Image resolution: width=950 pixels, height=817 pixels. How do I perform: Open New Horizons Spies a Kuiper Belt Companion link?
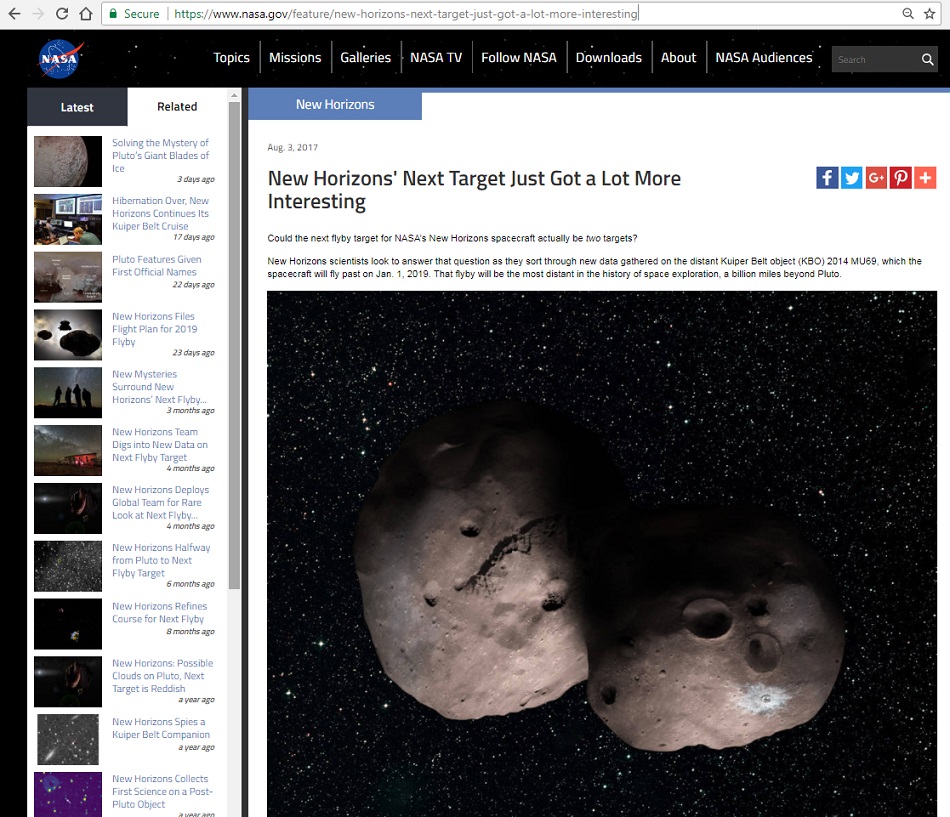pyautogui.click(x=161, y=728)
